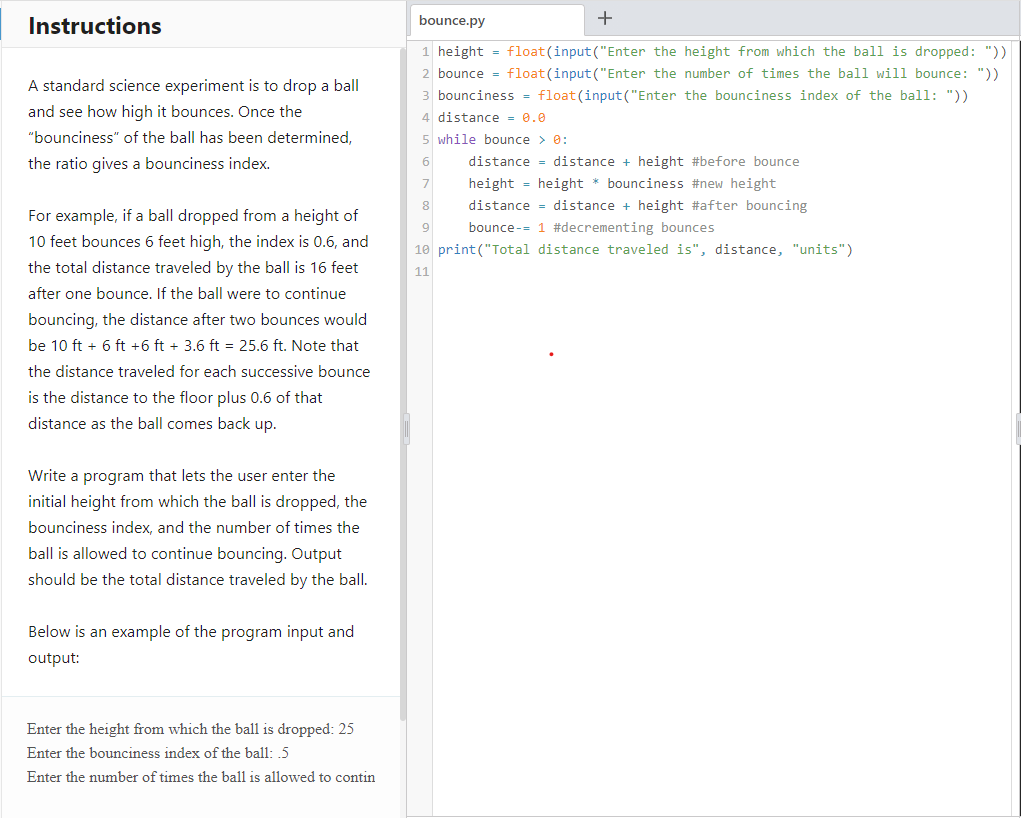Collapse the Instructions panel using the divider handle
Screen dimensions: 1021x818
pos(406,428)
